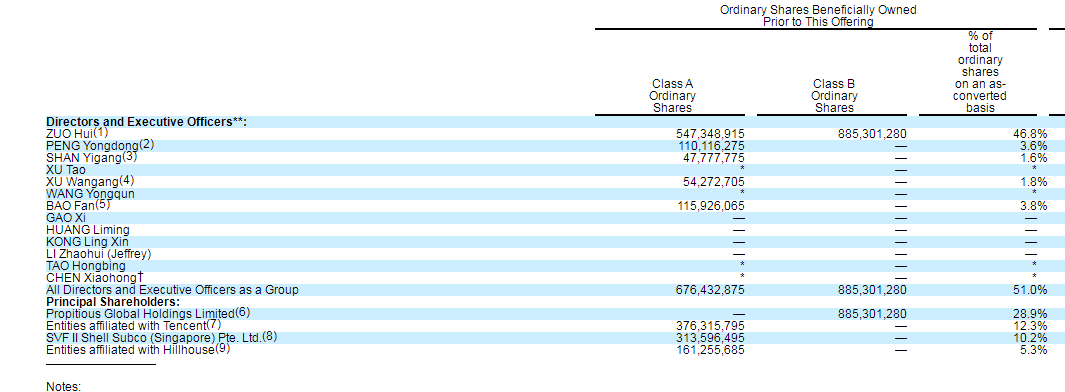
Task: Click the ZUO Hui footnote reference (1)
Action: (101, 132)
